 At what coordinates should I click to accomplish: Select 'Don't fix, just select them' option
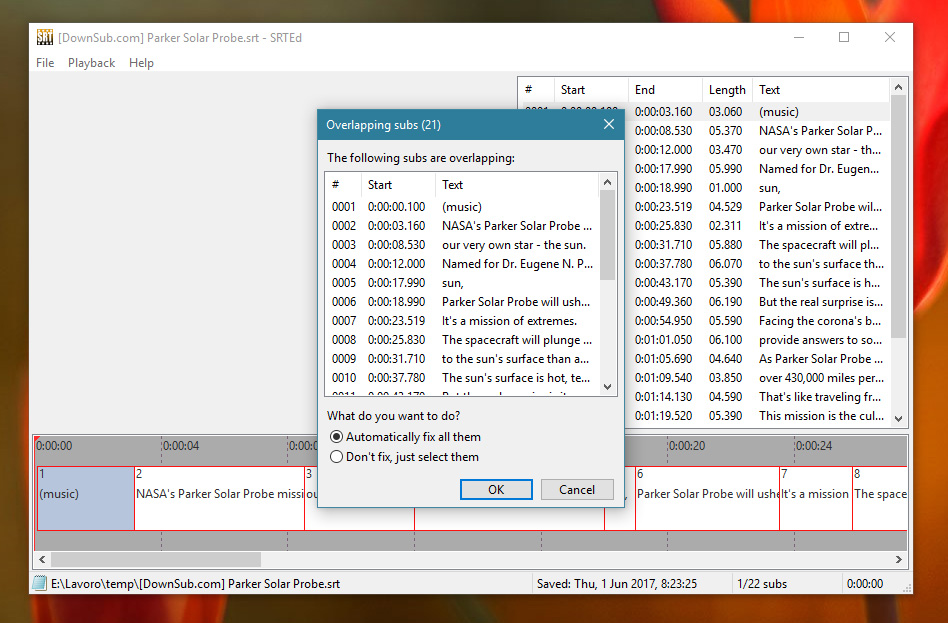(337, 457)
